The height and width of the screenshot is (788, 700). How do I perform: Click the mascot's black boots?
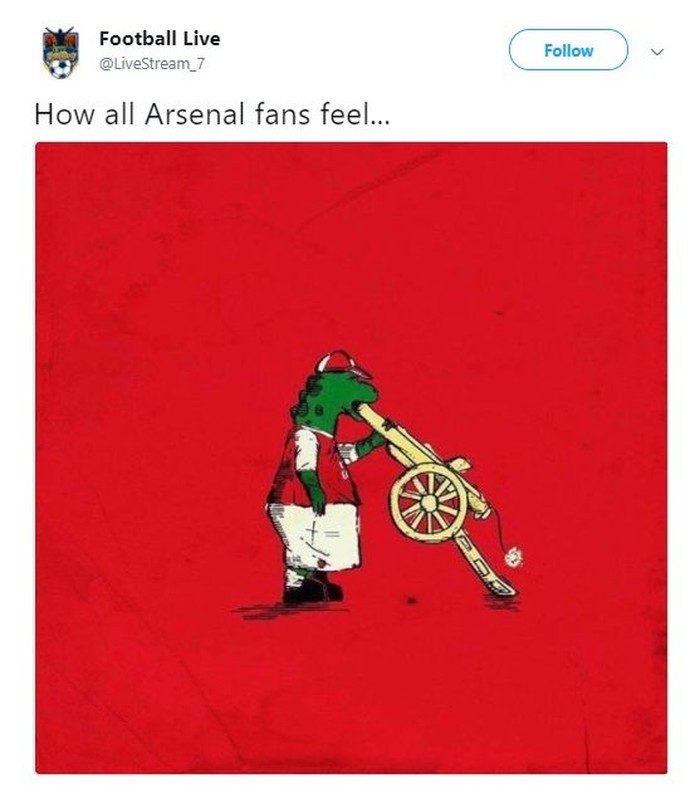(310, 590)
